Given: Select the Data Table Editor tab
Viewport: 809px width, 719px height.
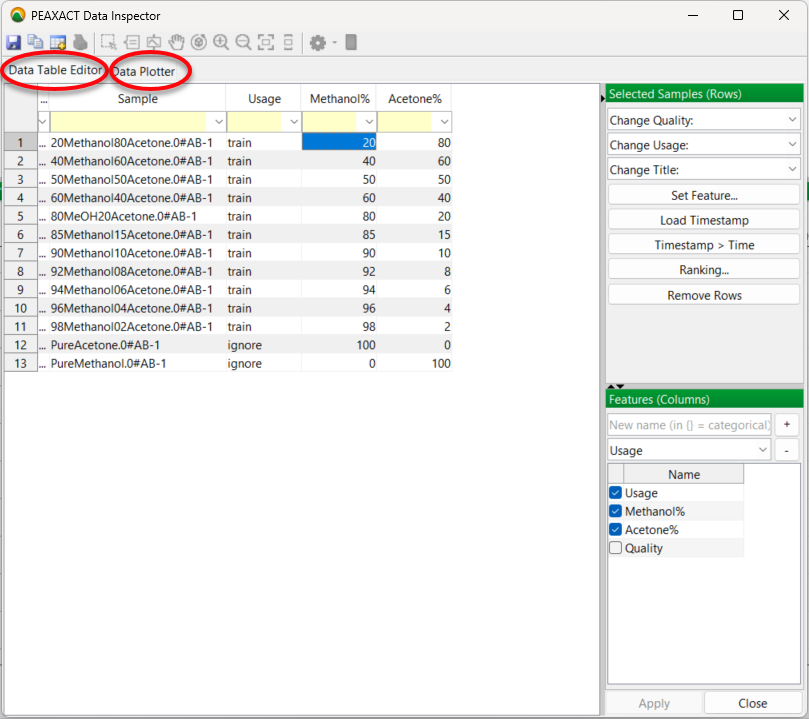Looking at the screenshot, I should [x=55, y=71].
